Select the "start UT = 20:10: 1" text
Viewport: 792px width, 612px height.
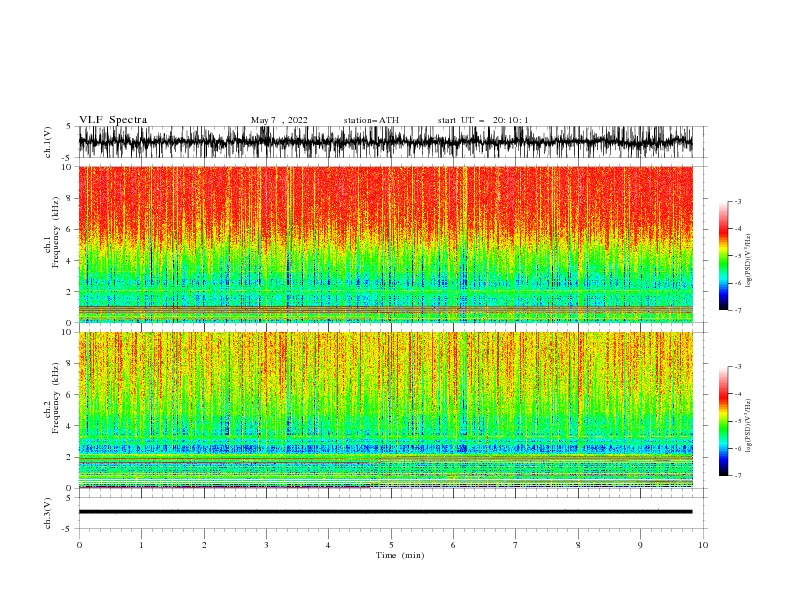pos(482,120)
